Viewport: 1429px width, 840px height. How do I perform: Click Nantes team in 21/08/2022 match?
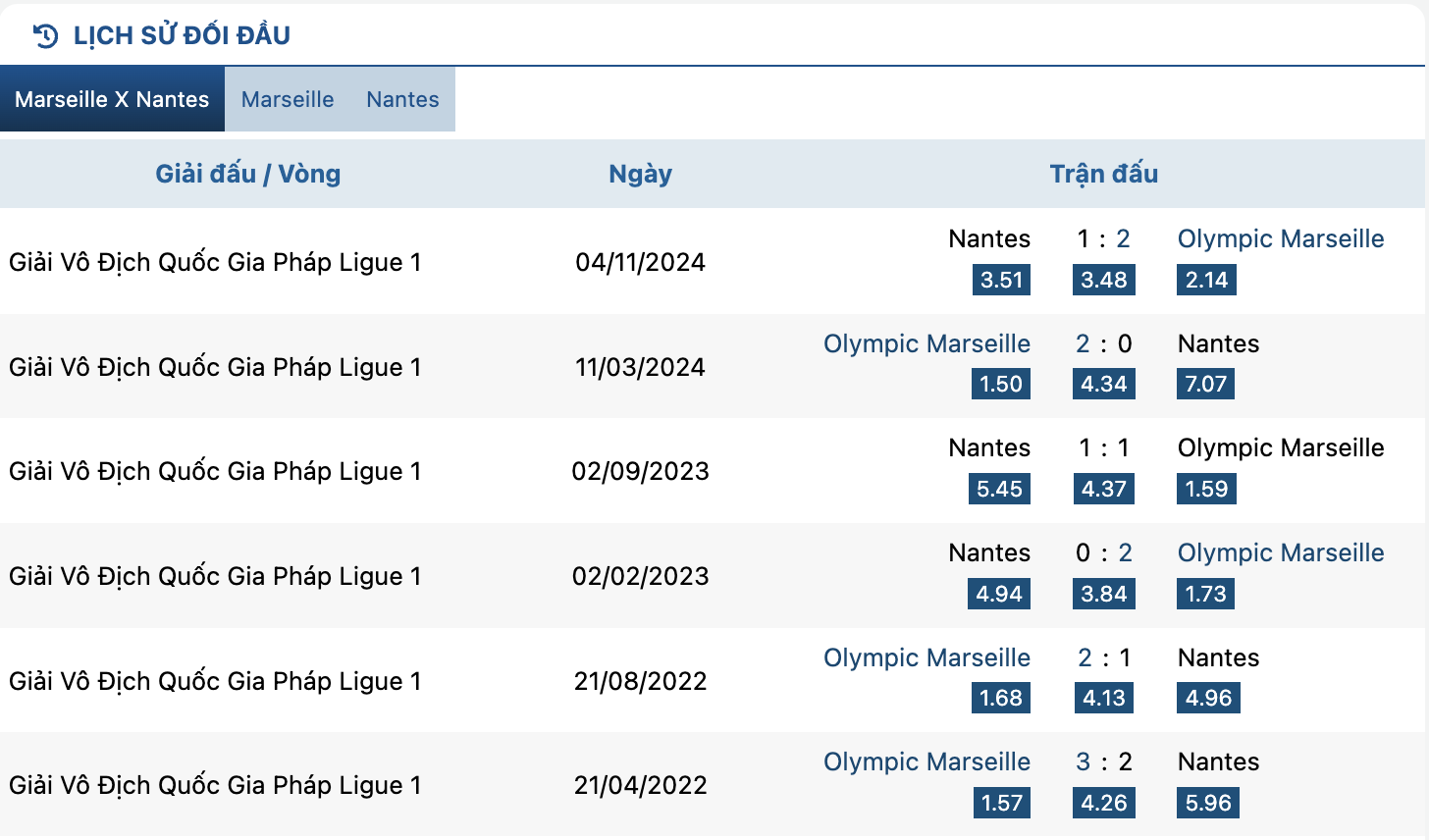(1218, 657)
